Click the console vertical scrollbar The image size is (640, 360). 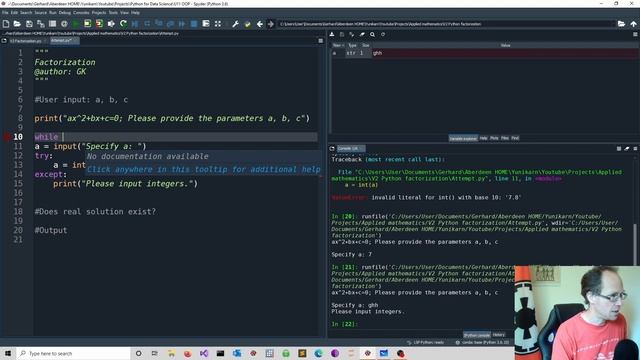(635, 245)
